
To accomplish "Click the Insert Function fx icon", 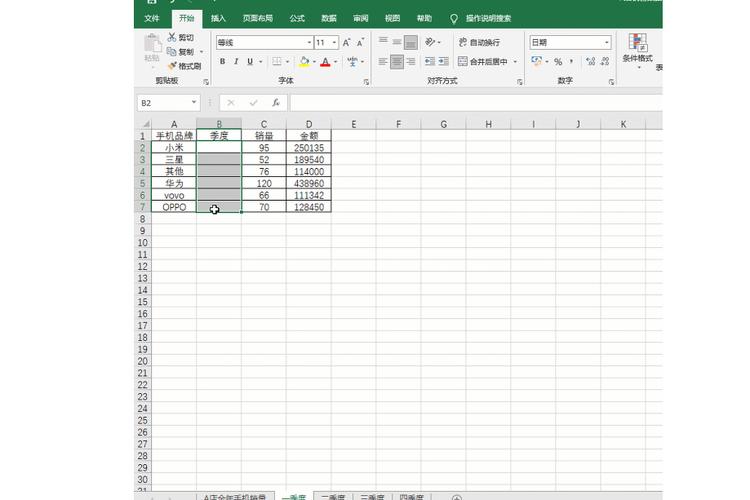I will 275,103.
